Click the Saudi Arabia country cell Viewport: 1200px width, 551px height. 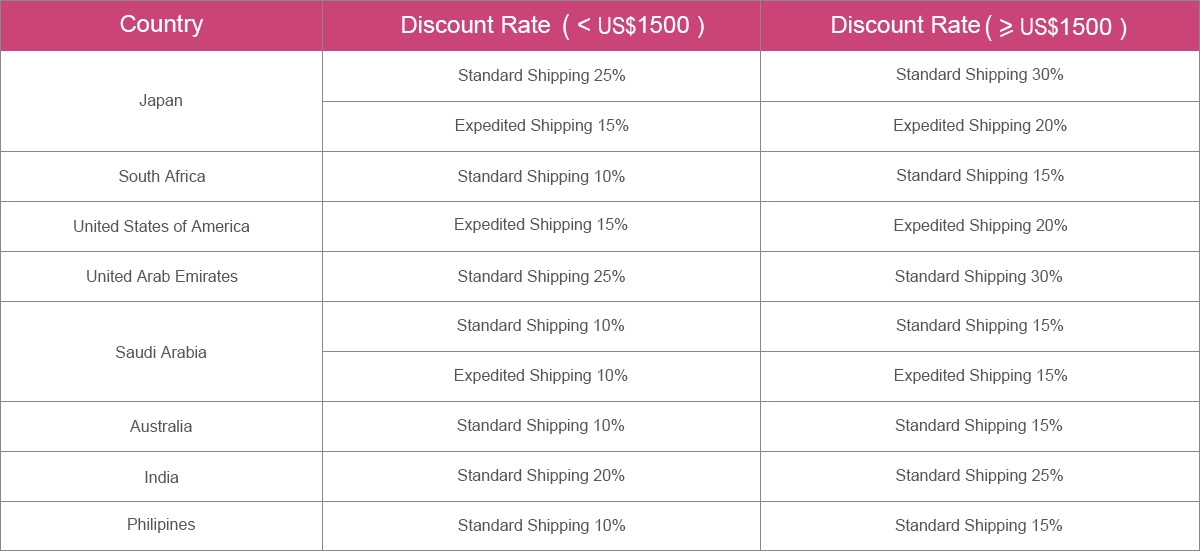click(x=161, y=352)
